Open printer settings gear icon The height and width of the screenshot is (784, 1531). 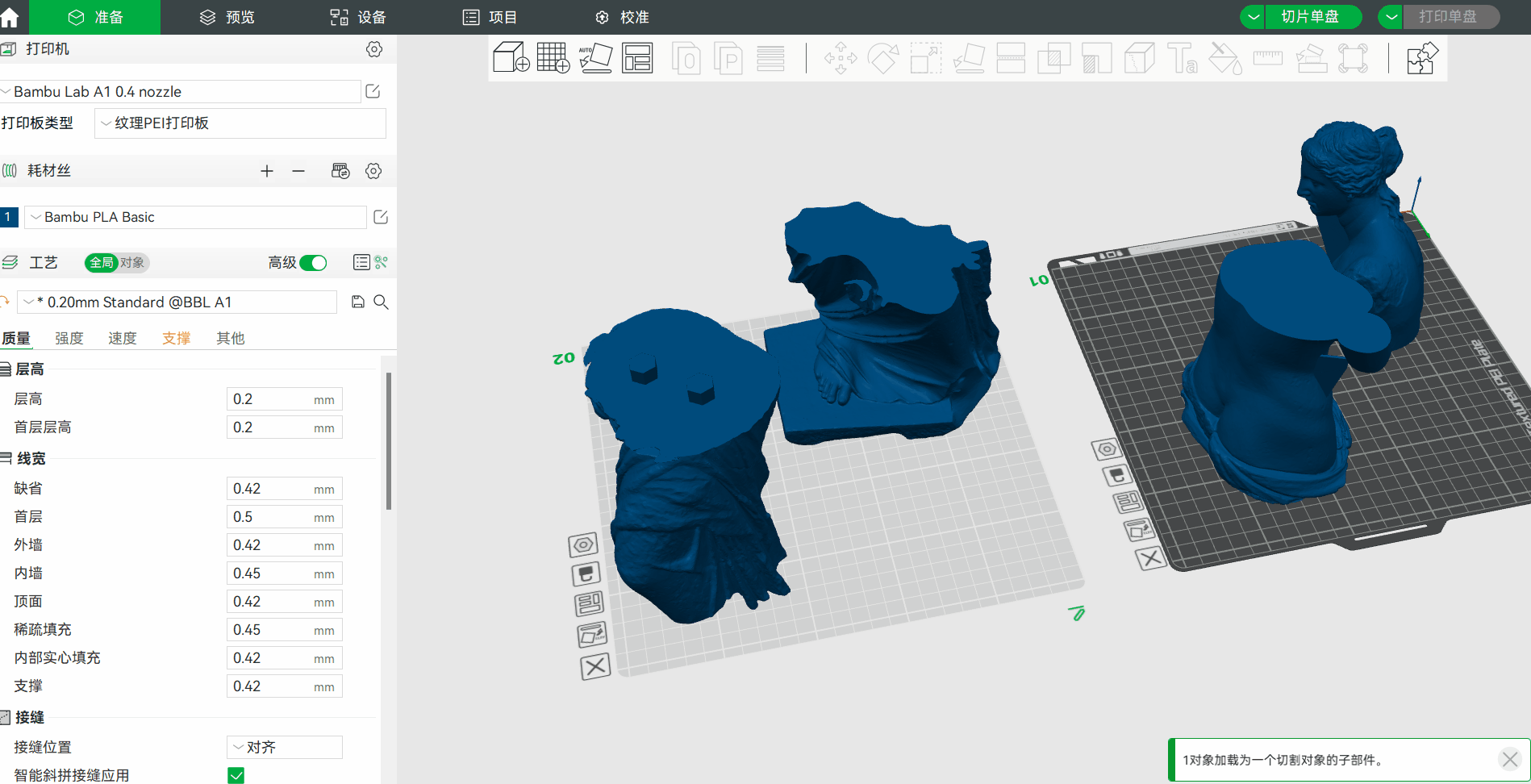(374, 49)
